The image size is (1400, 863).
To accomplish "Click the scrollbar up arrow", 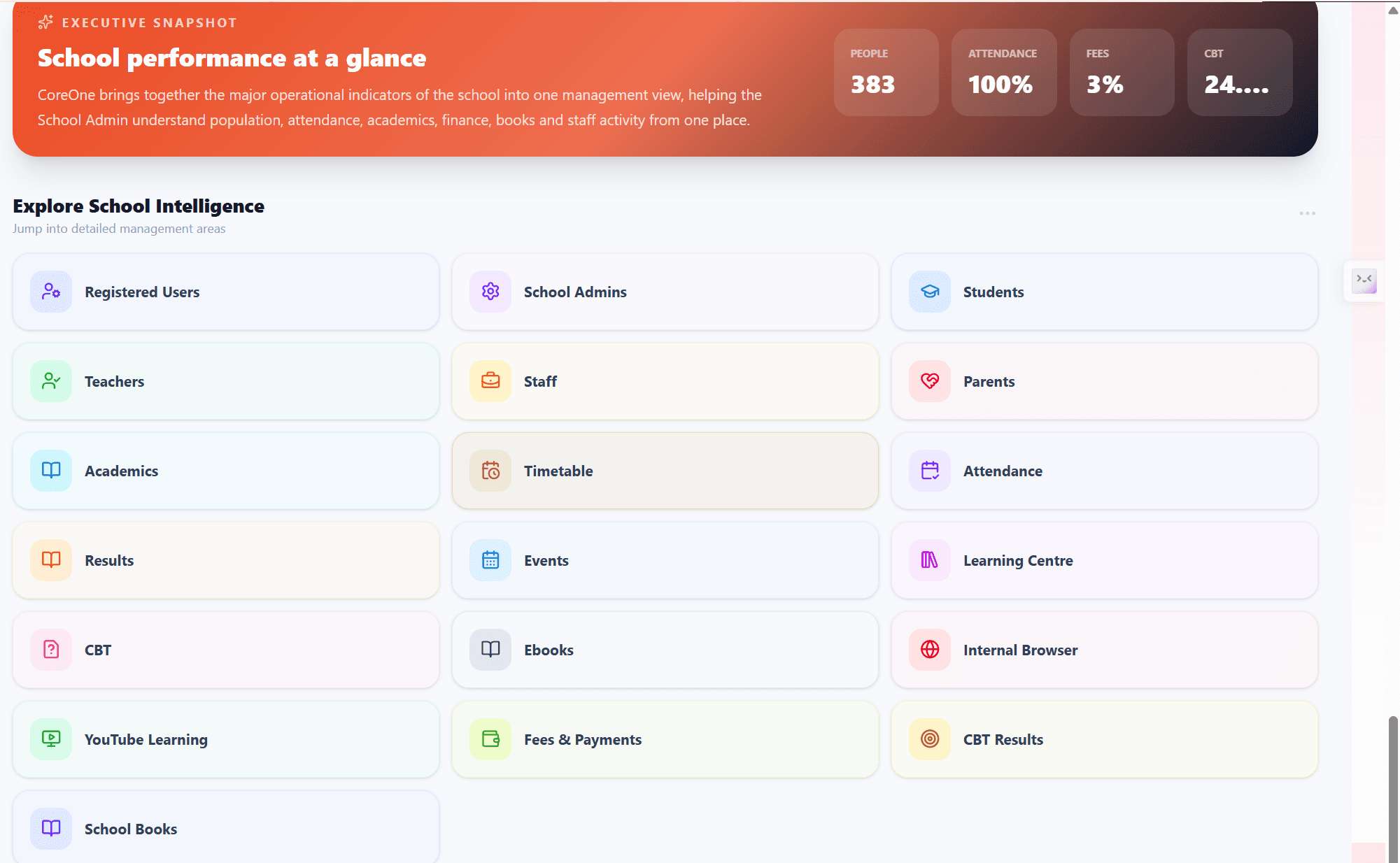I will tap(1393, 10).
